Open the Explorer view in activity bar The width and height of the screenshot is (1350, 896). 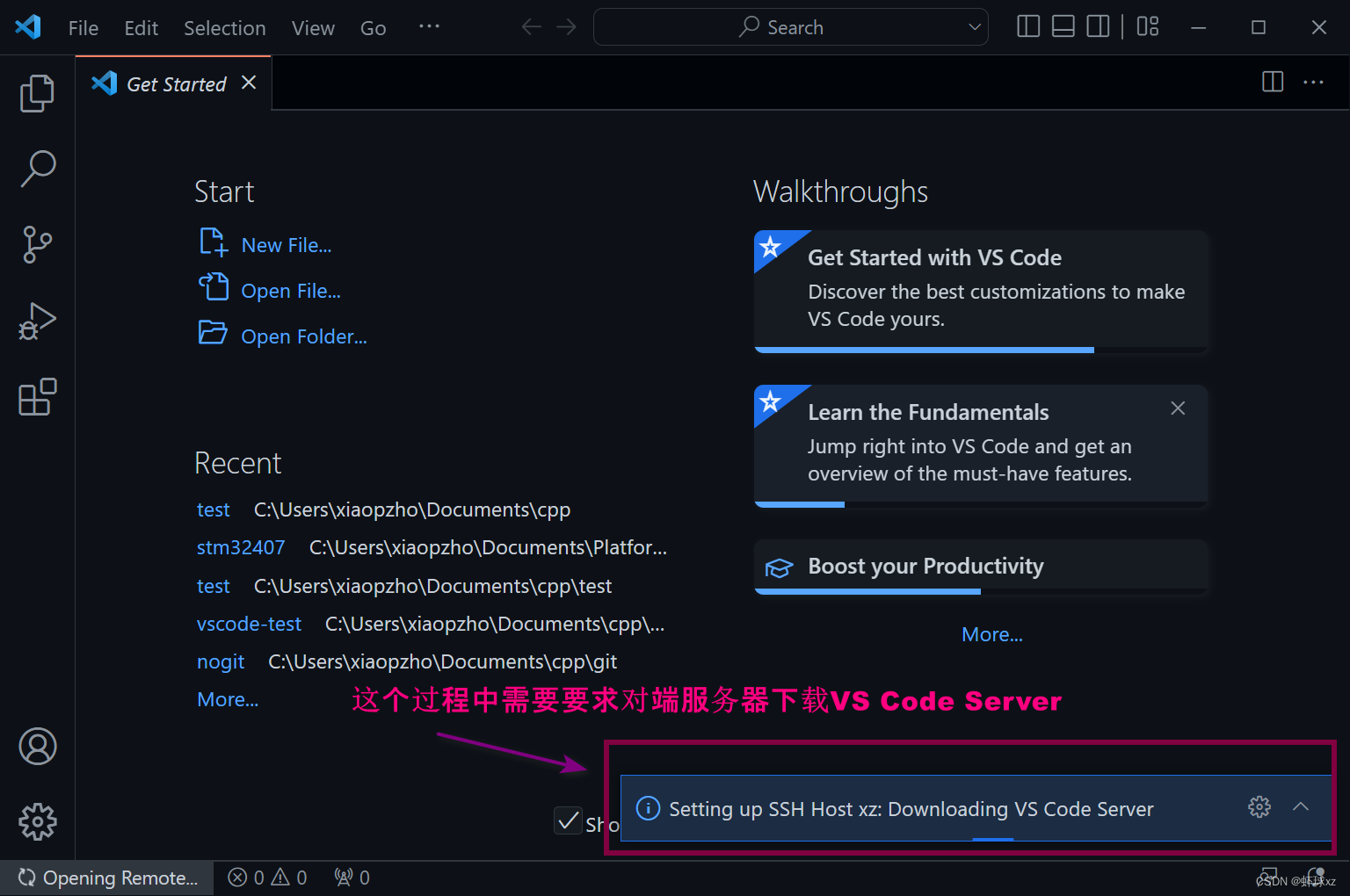(37, 93)
